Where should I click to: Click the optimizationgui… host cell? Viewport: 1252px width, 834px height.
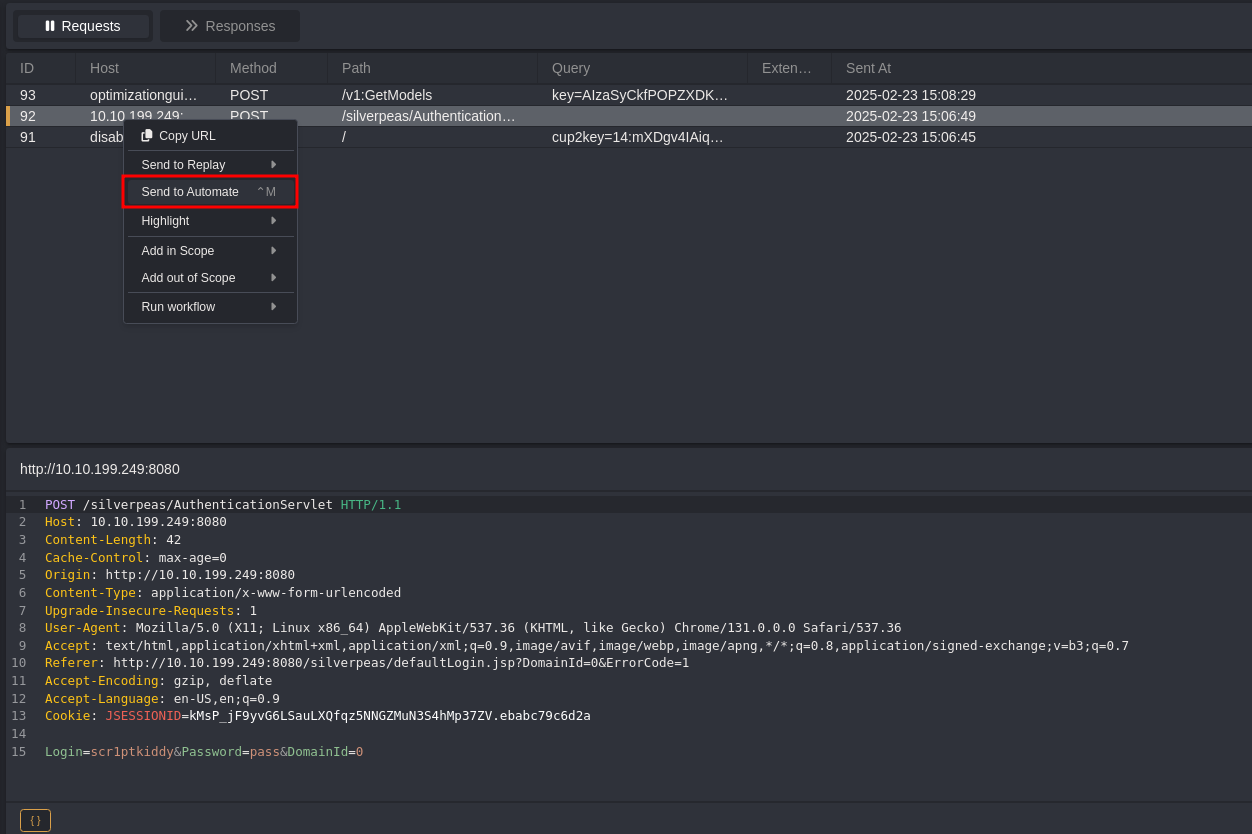pos(144,95)
